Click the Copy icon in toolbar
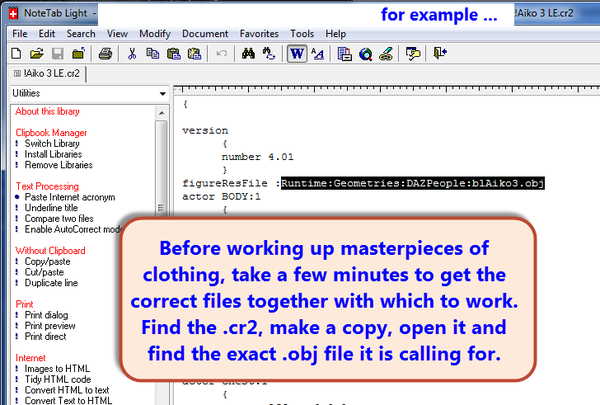The width and height of the screenshot is (600, 405). coord(153,53)
